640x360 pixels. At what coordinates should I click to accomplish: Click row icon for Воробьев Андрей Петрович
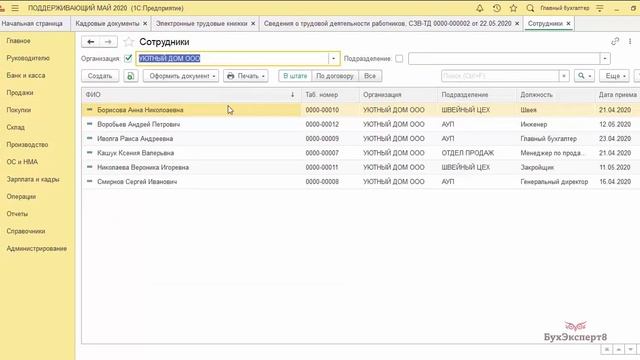(89, 124)
